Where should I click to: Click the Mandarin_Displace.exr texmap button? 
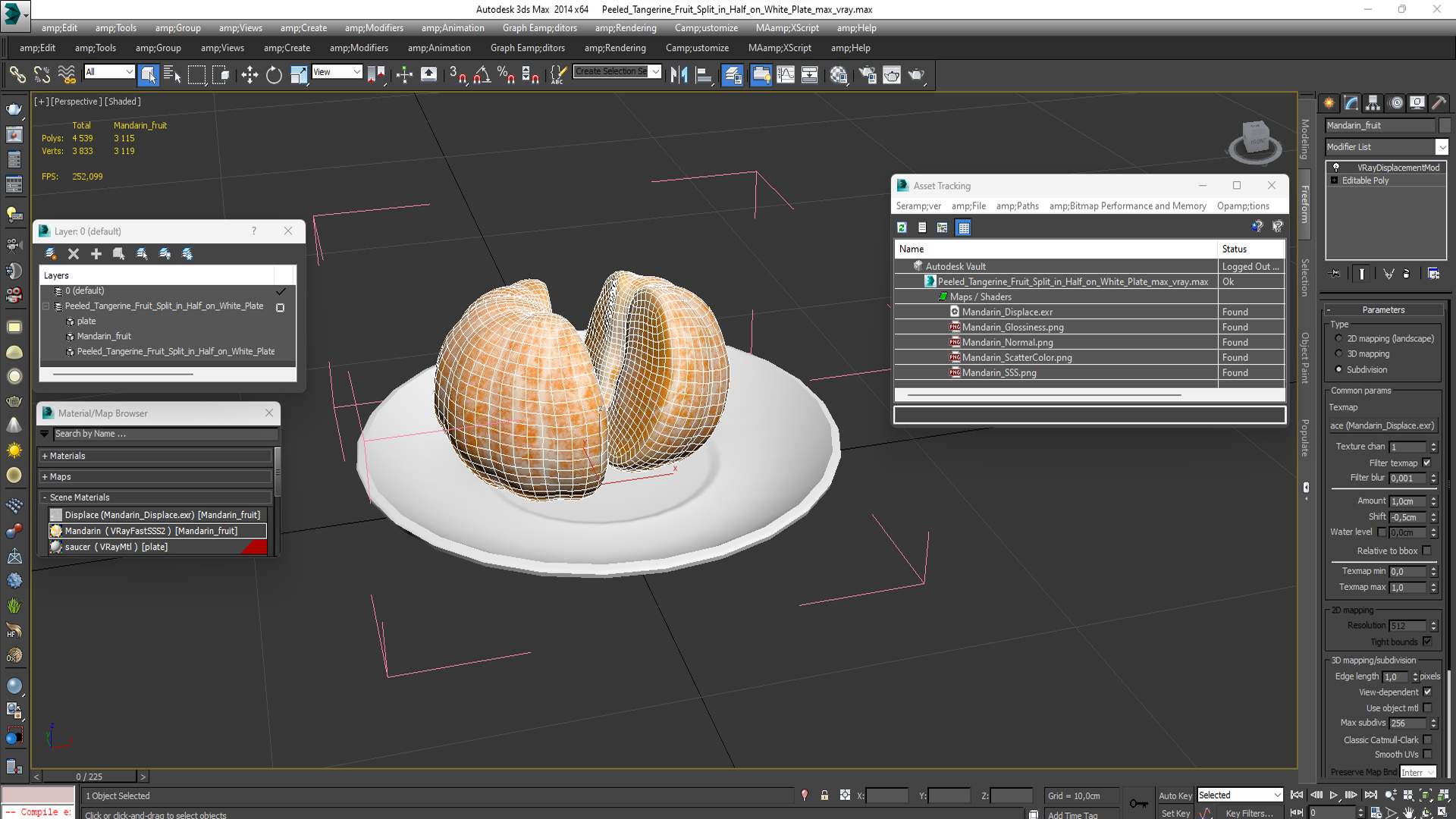coord(1382,425)
